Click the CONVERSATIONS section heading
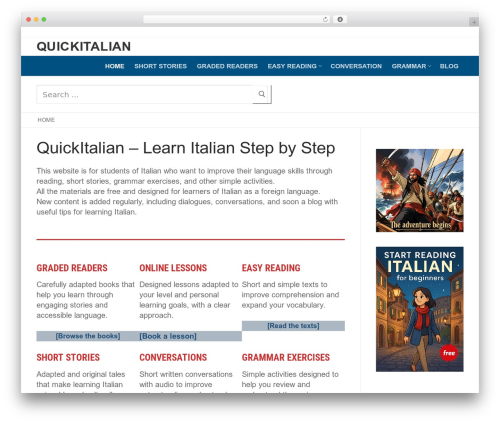Viewport: 500px width, 423px height. click(173, 357)
